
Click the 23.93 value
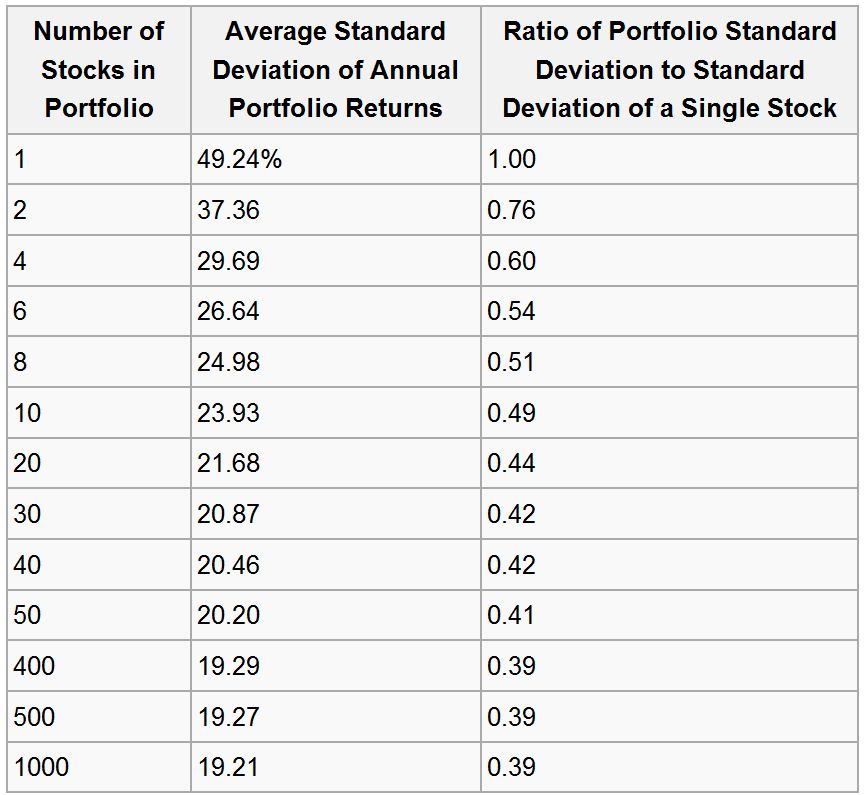pos(228,413)
